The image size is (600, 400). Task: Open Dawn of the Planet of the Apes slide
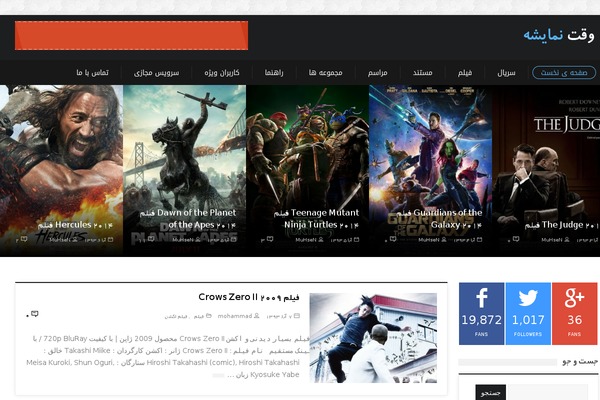coord(184,170)
